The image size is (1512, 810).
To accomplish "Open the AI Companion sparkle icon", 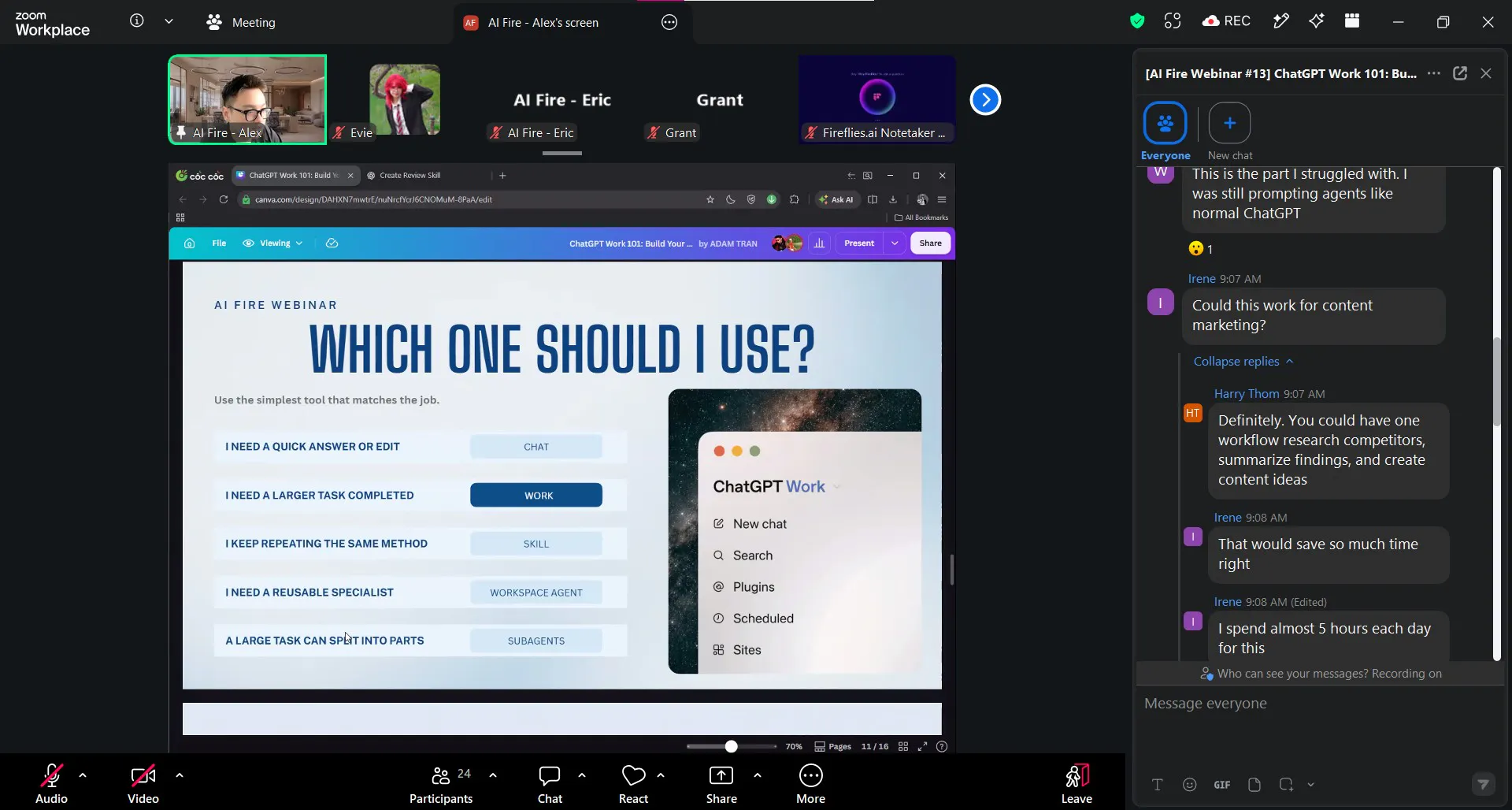I will click(x=1317, y=21).
